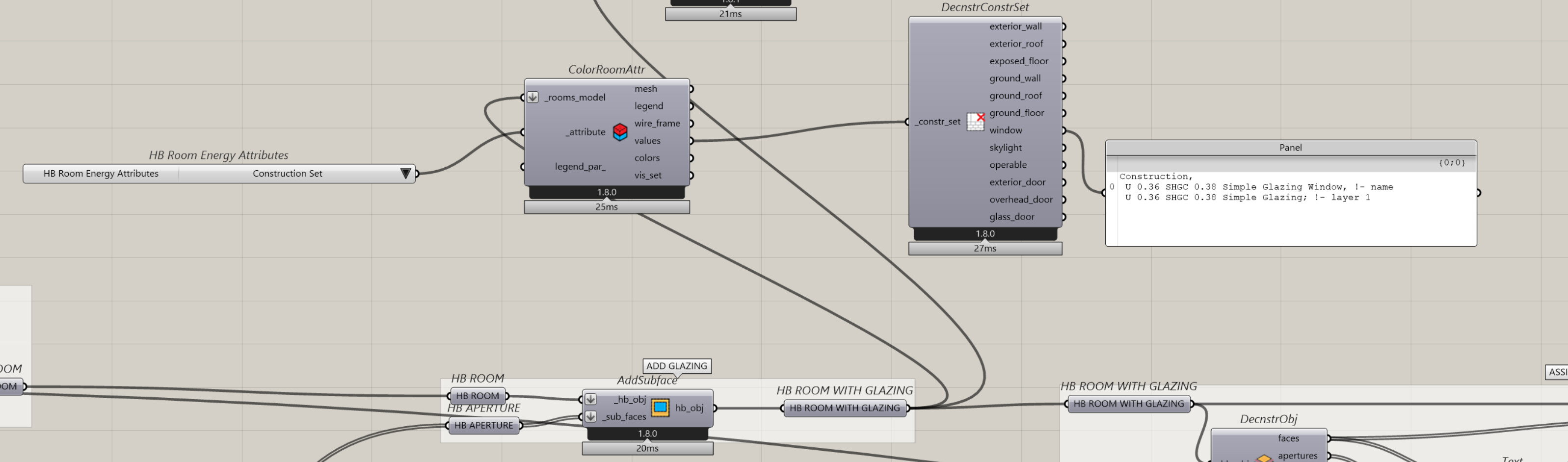Select the Construction Set value in list

(287, 174)
